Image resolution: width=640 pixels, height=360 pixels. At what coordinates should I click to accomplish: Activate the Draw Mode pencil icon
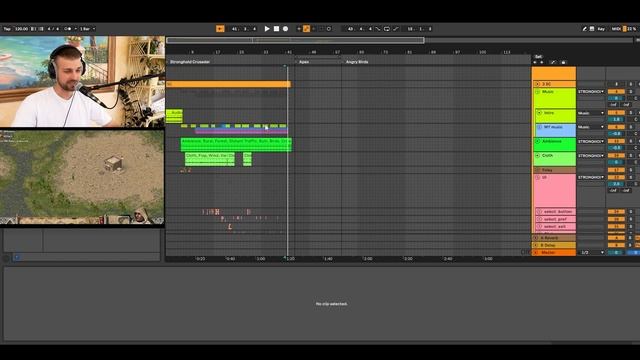click(584, 29)
